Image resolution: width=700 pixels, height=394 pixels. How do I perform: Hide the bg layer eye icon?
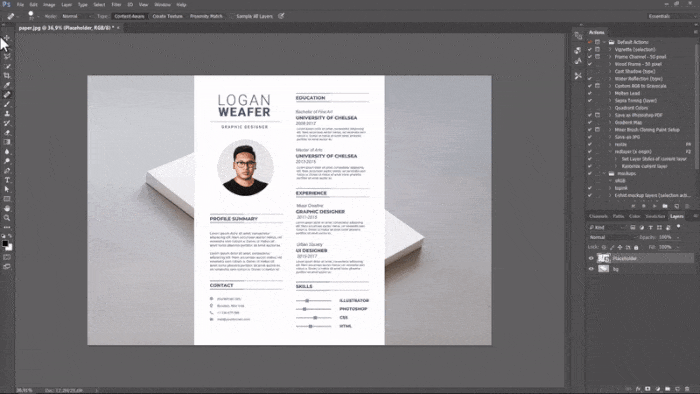pyautogui.click(x=591, y=269)
